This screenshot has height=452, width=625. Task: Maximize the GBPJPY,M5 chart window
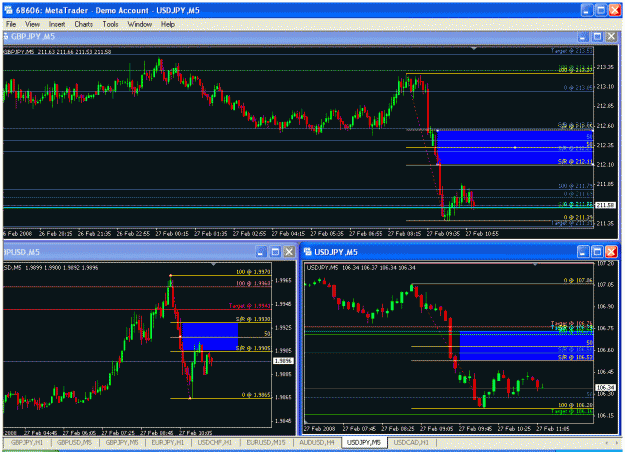pos(597,37)
